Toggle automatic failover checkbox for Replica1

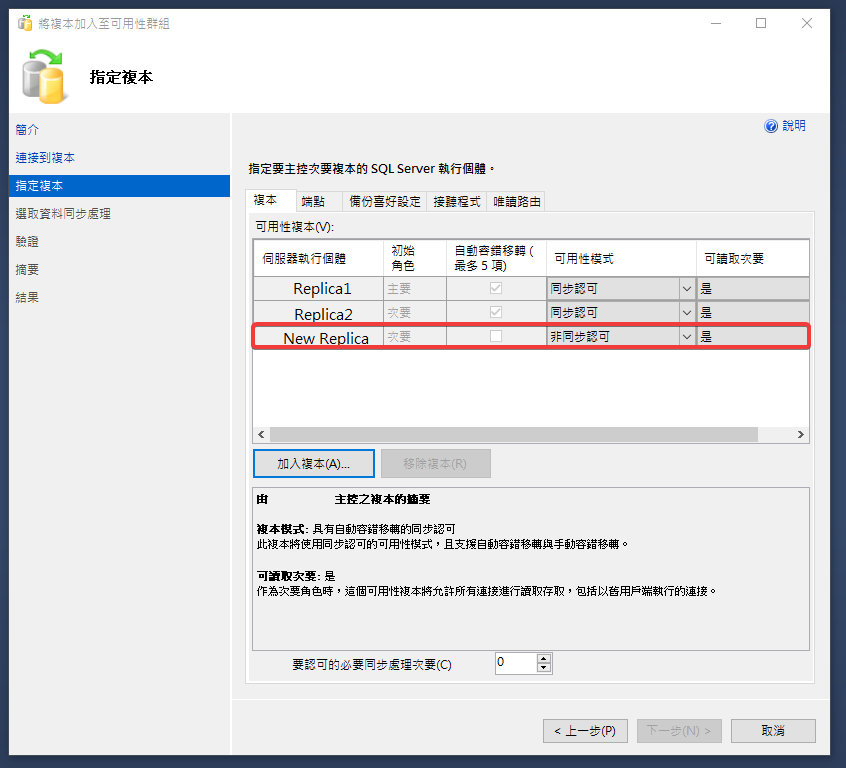(496, 288)
